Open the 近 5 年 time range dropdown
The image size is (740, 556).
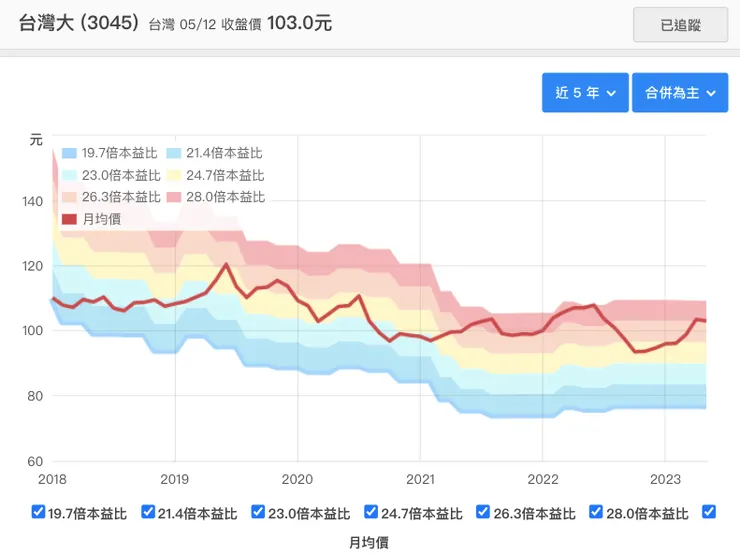(x=585, y=93)
